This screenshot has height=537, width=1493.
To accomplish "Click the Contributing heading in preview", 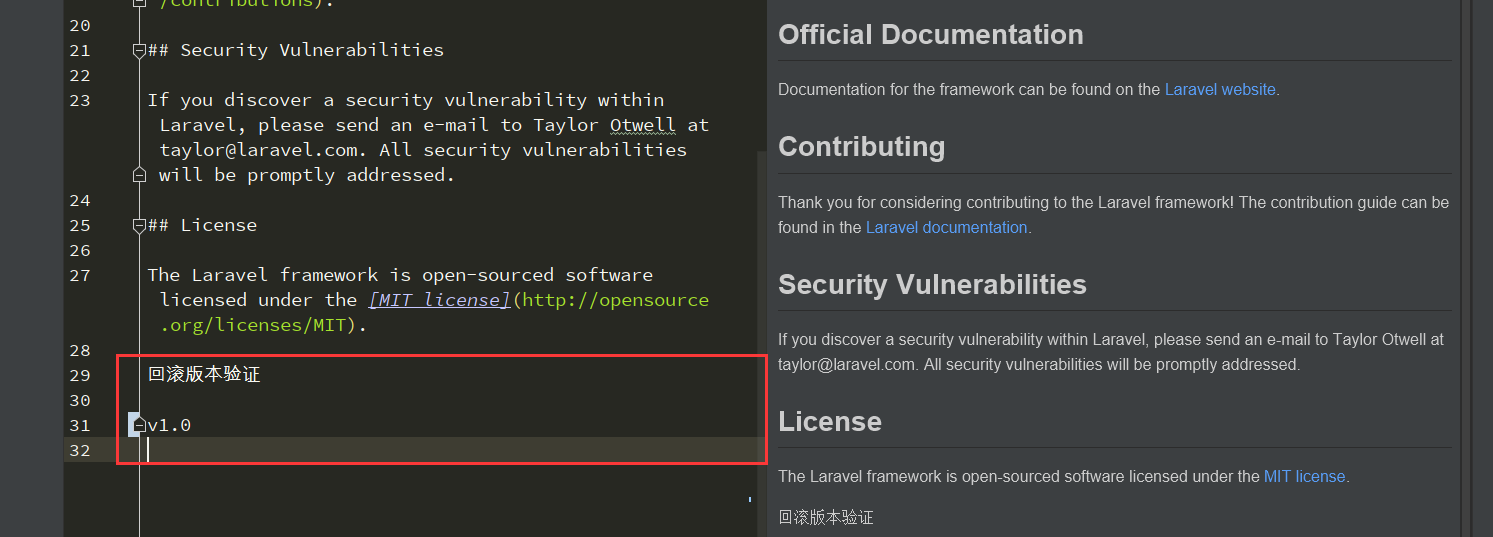I will (861, 146).
